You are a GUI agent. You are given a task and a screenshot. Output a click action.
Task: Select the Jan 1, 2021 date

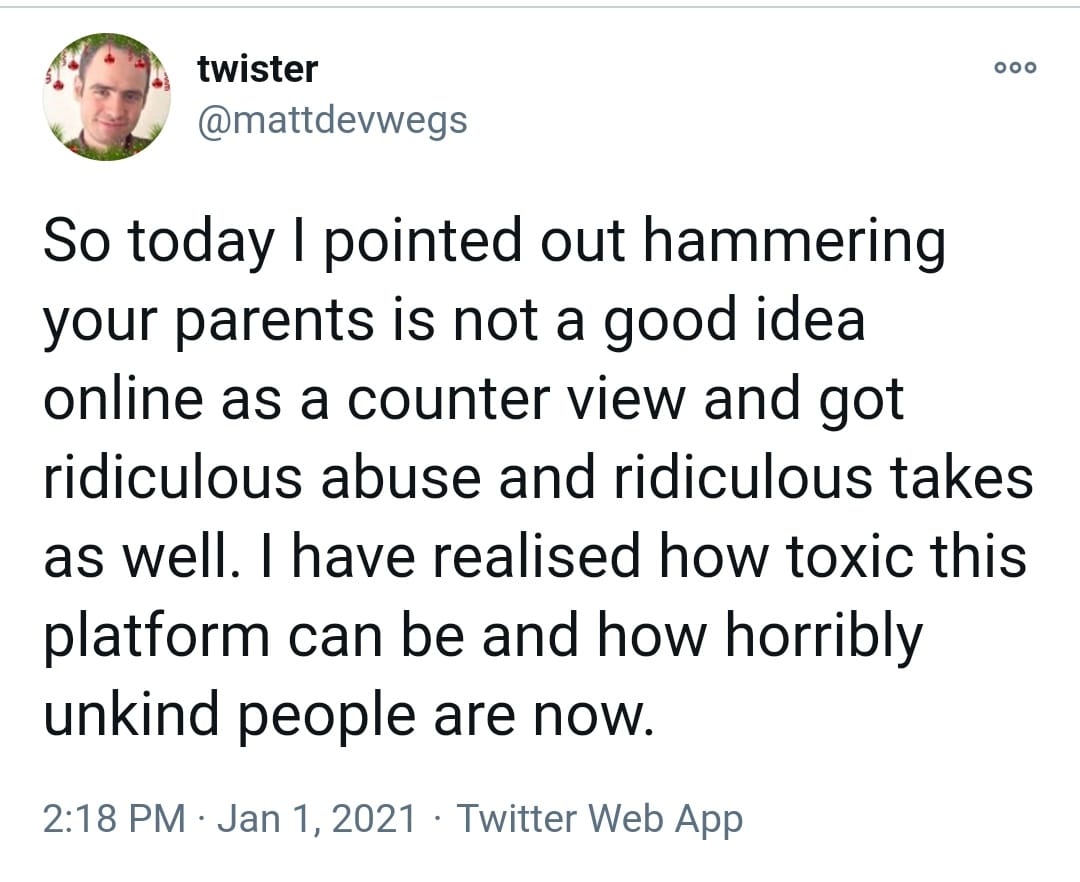[317, 818]
